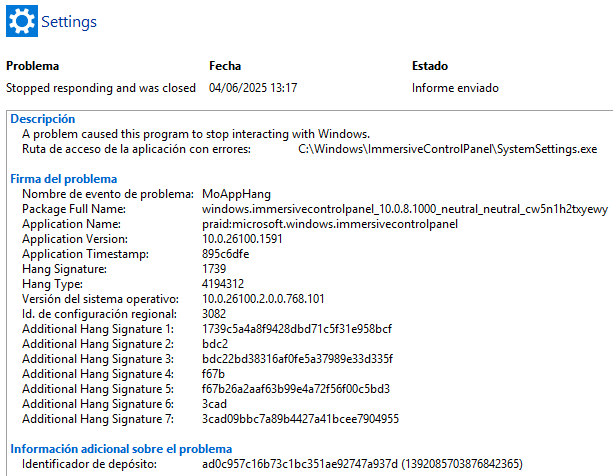The height and width of the screenshot is (476, 613).
Task: Select praid:microsoft.windows.immersivecontrolpanel value
Action: point(330,224)
